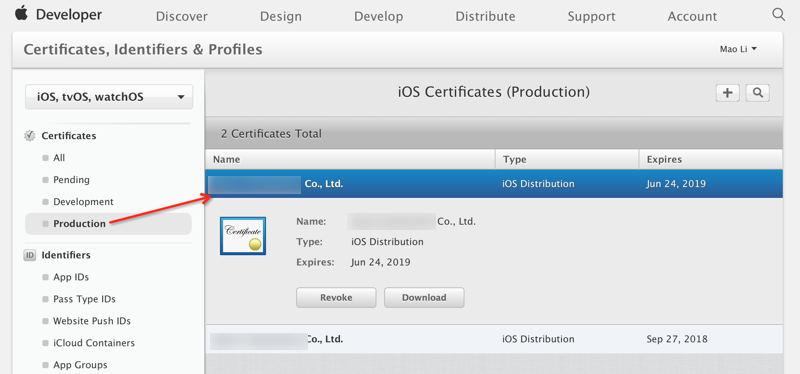
Task: Click the Identifiers ID badge icon
Action: coord(30,255)
